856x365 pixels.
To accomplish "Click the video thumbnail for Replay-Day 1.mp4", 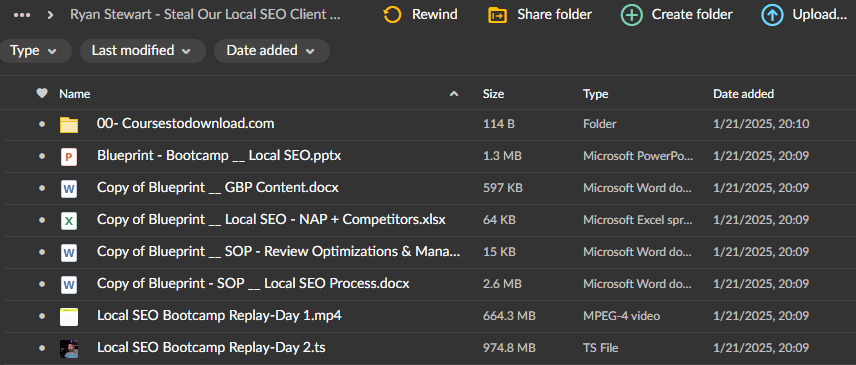I will [69, 316].
